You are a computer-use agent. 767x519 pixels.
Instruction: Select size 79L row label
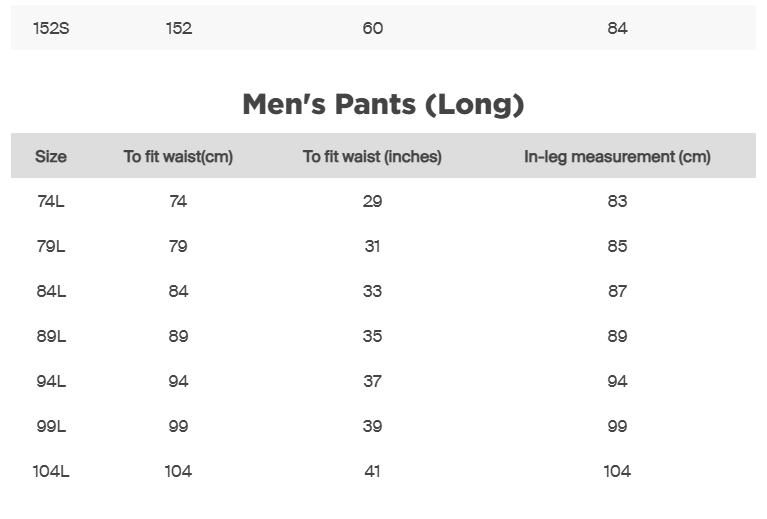click(51, 247)
